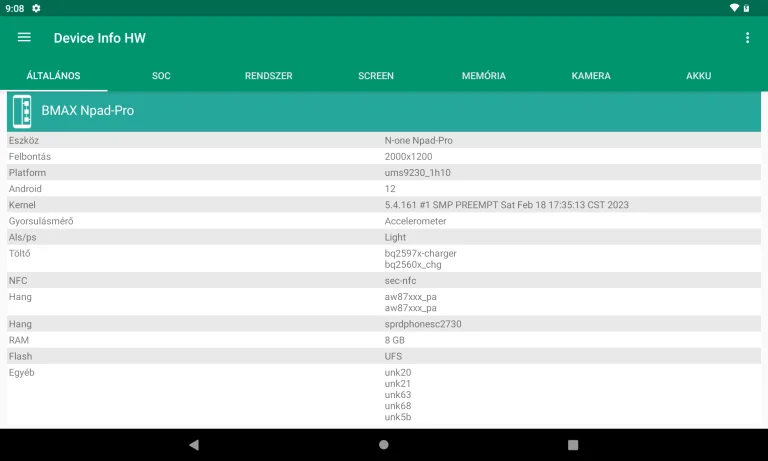Tap the 2000x1200 resolution value
768x461 pixels.
click(x=408, y=156)
